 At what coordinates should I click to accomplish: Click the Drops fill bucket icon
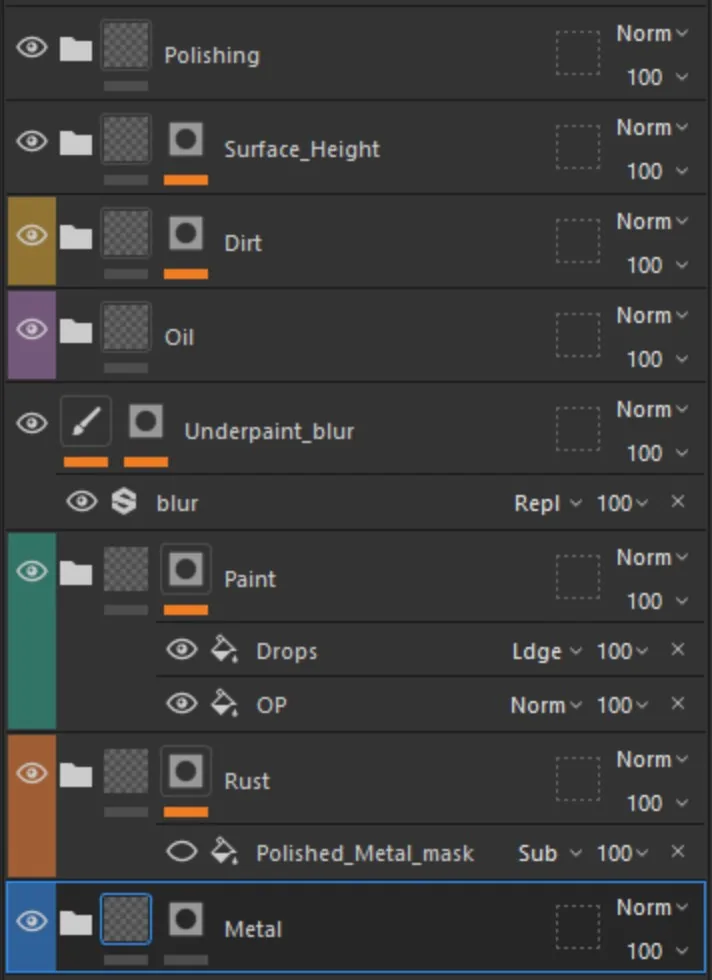point(224,649)
